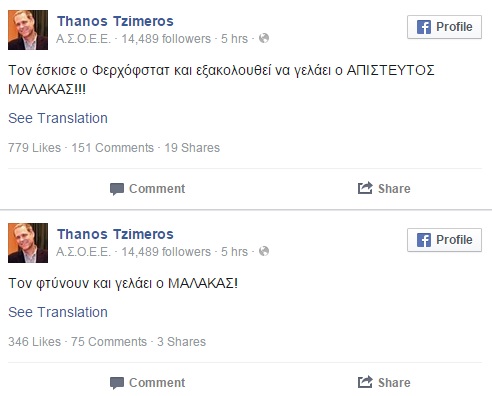The width and height of the screenshot is (492, 396).
Task: View the 346 Likes on second post
Action: [35, 342]
